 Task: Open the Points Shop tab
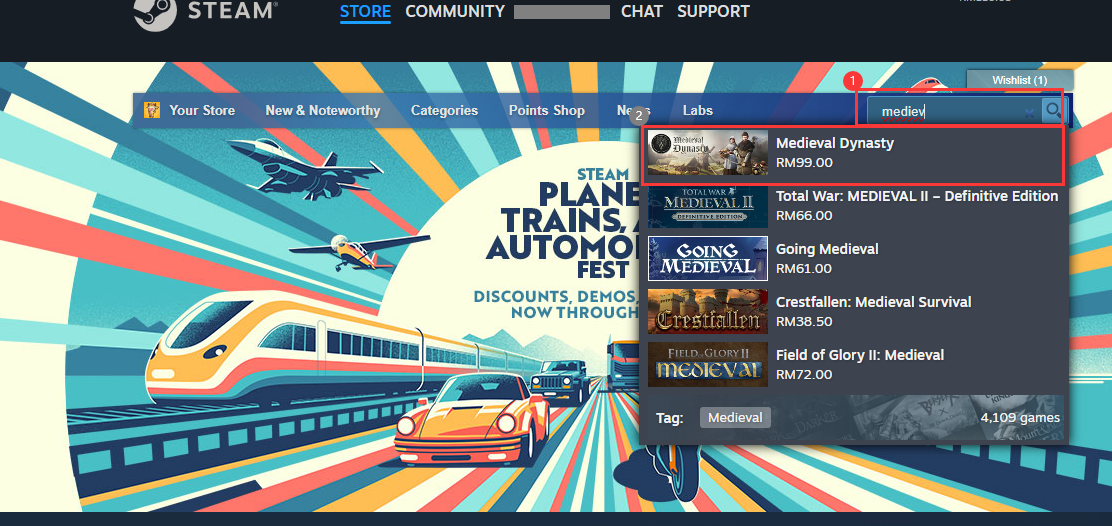pyautogui.click(x=546, y=111)
